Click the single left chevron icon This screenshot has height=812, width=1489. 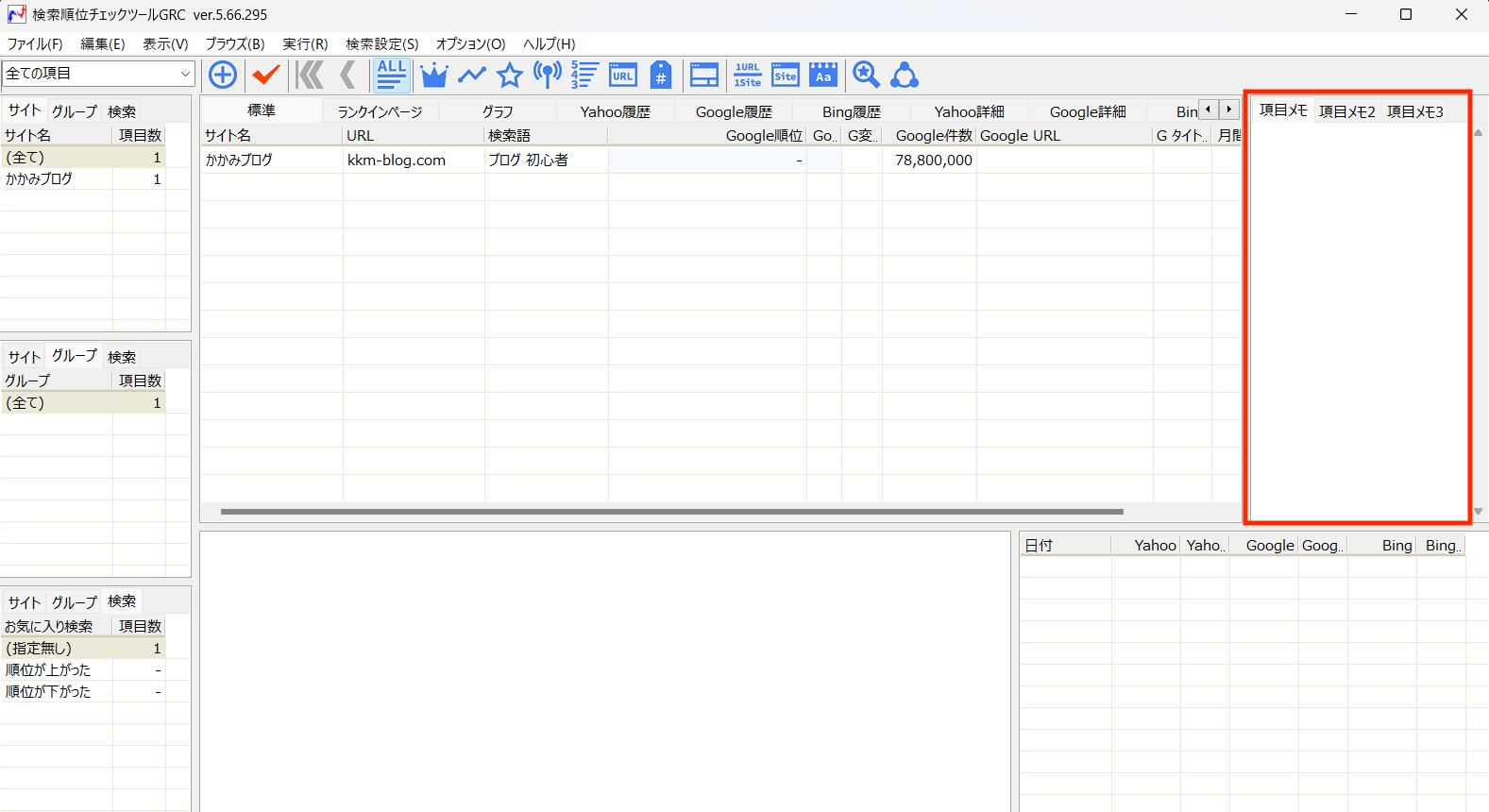click(x=348, y=75)
